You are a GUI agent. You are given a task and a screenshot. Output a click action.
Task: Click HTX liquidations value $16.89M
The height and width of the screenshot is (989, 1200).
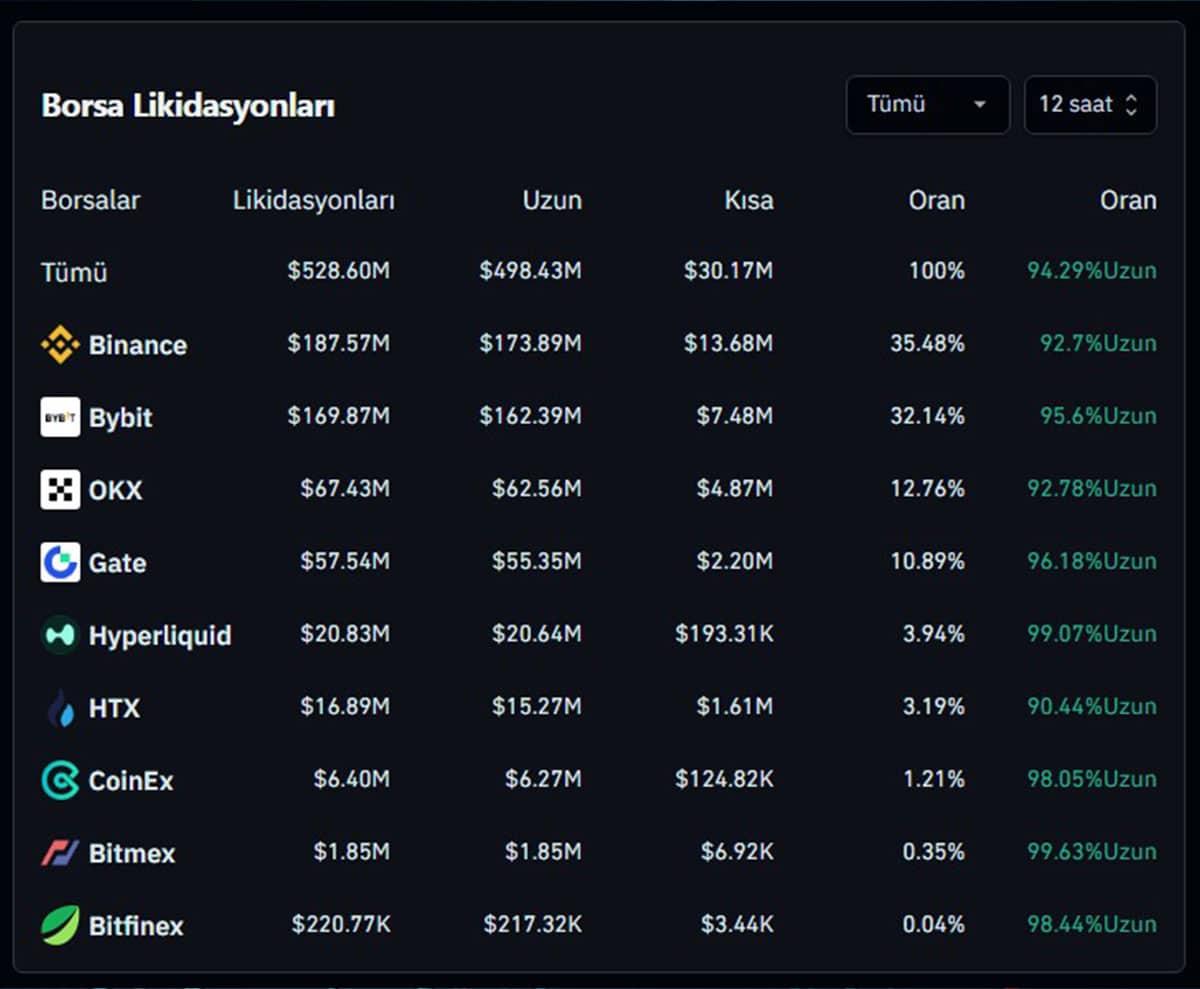click(345, 707)
